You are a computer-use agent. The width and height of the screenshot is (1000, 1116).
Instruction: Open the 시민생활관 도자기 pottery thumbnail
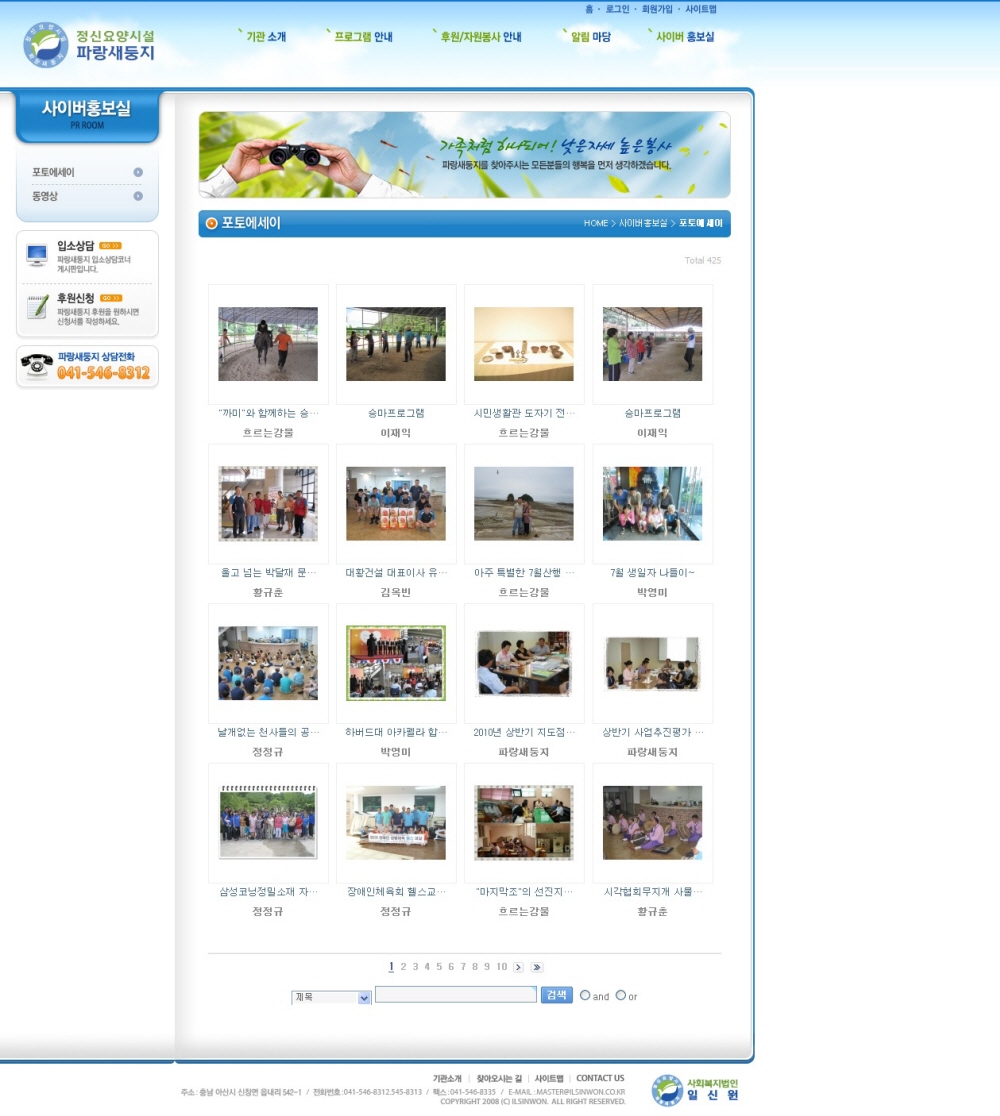click(x=524, y=344)
